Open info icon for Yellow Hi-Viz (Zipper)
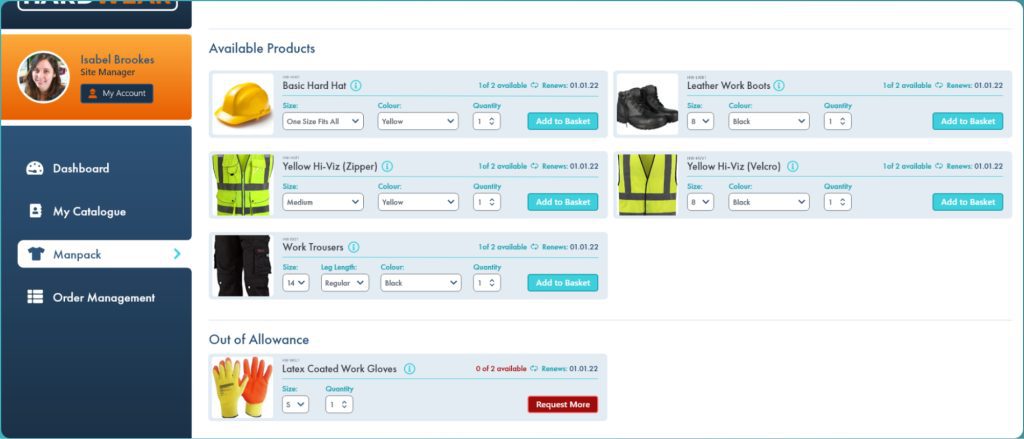Viewport: 1024px width, 439px height. 387,167
